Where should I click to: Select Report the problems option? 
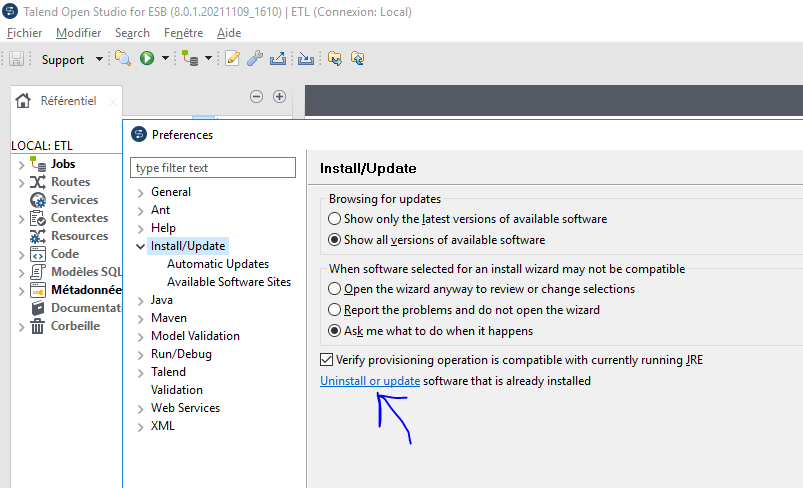point(334,310)
